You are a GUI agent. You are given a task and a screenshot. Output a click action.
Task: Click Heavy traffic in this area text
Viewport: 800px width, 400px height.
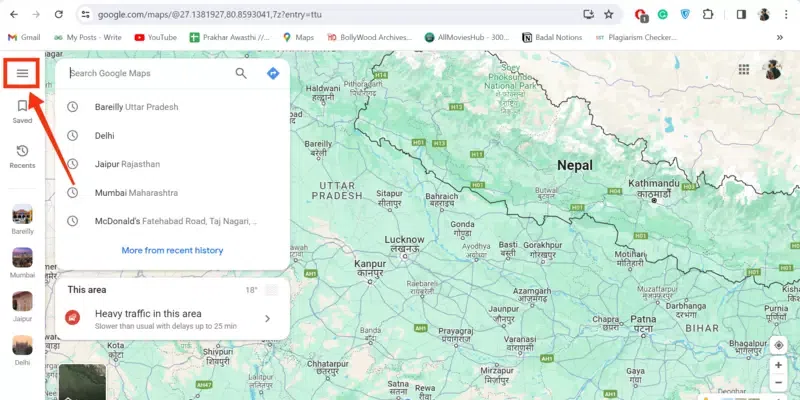coord(148,314)
